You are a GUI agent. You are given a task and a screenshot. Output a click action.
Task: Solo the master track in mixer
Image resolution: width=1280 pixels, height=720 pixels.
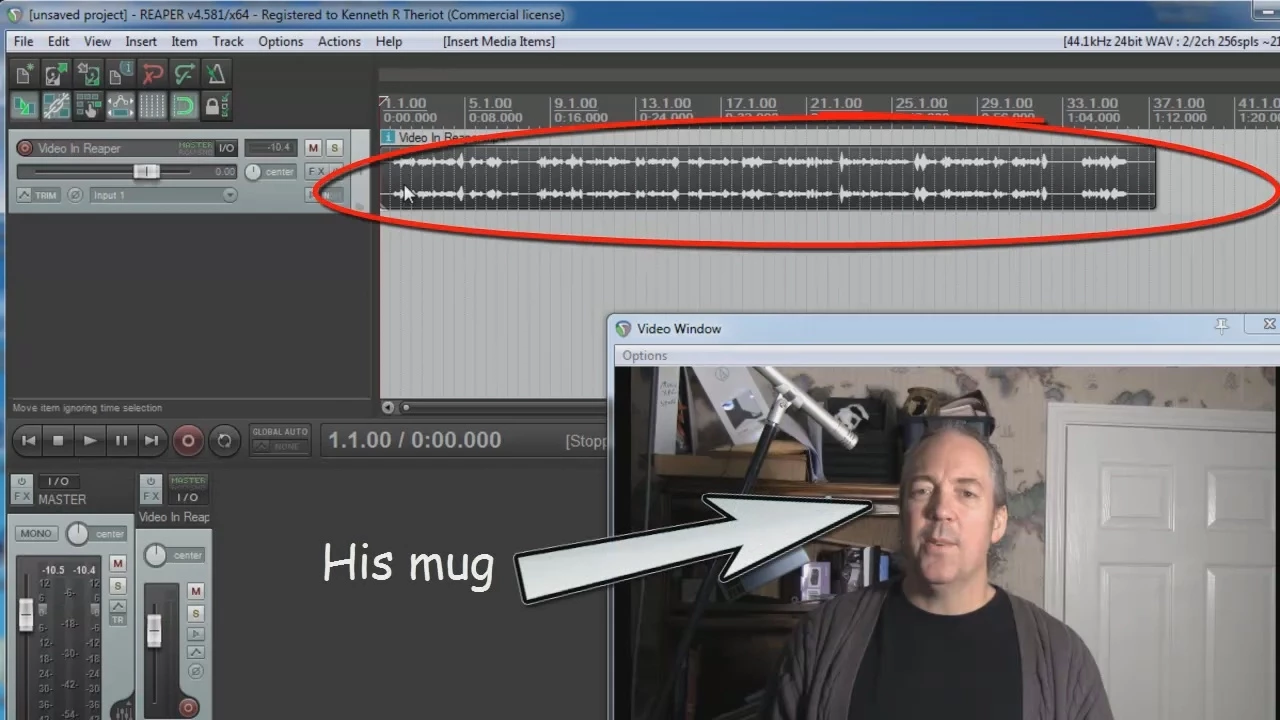(118, 585)
